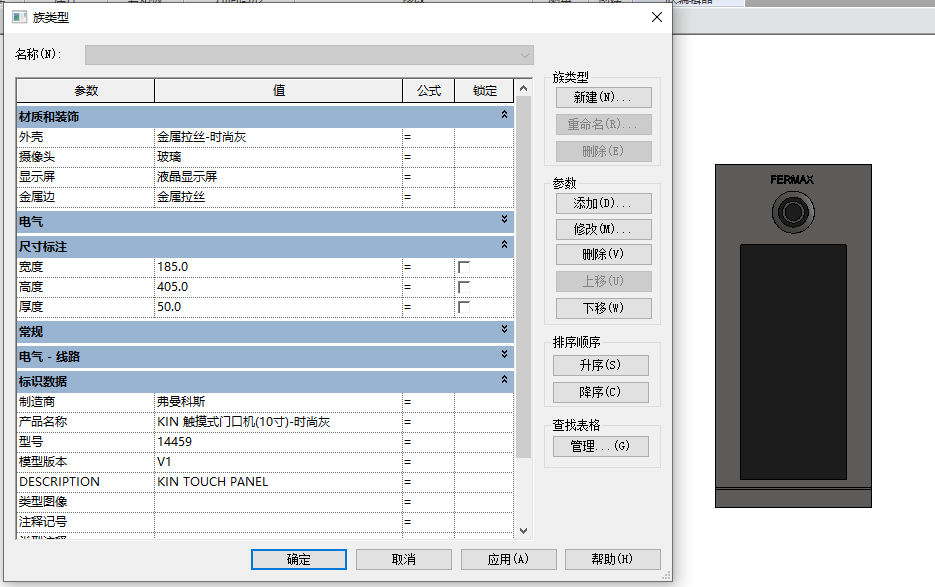Toggle lock checkbox for 高度
Image resolution: width=935 pixels, height=587 pixels.
(463, 287)
